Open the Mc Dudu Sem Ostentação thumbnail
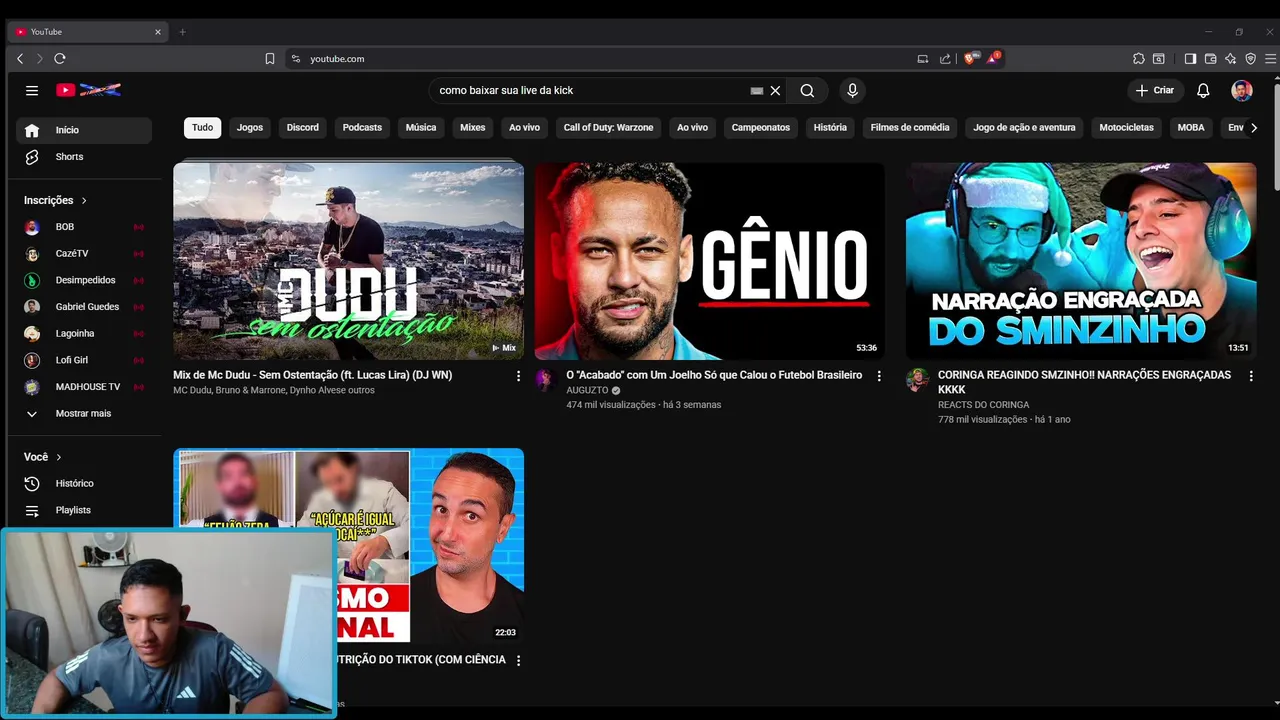The width and height of the screenshot is (1280, 720). tap(348, 261)
